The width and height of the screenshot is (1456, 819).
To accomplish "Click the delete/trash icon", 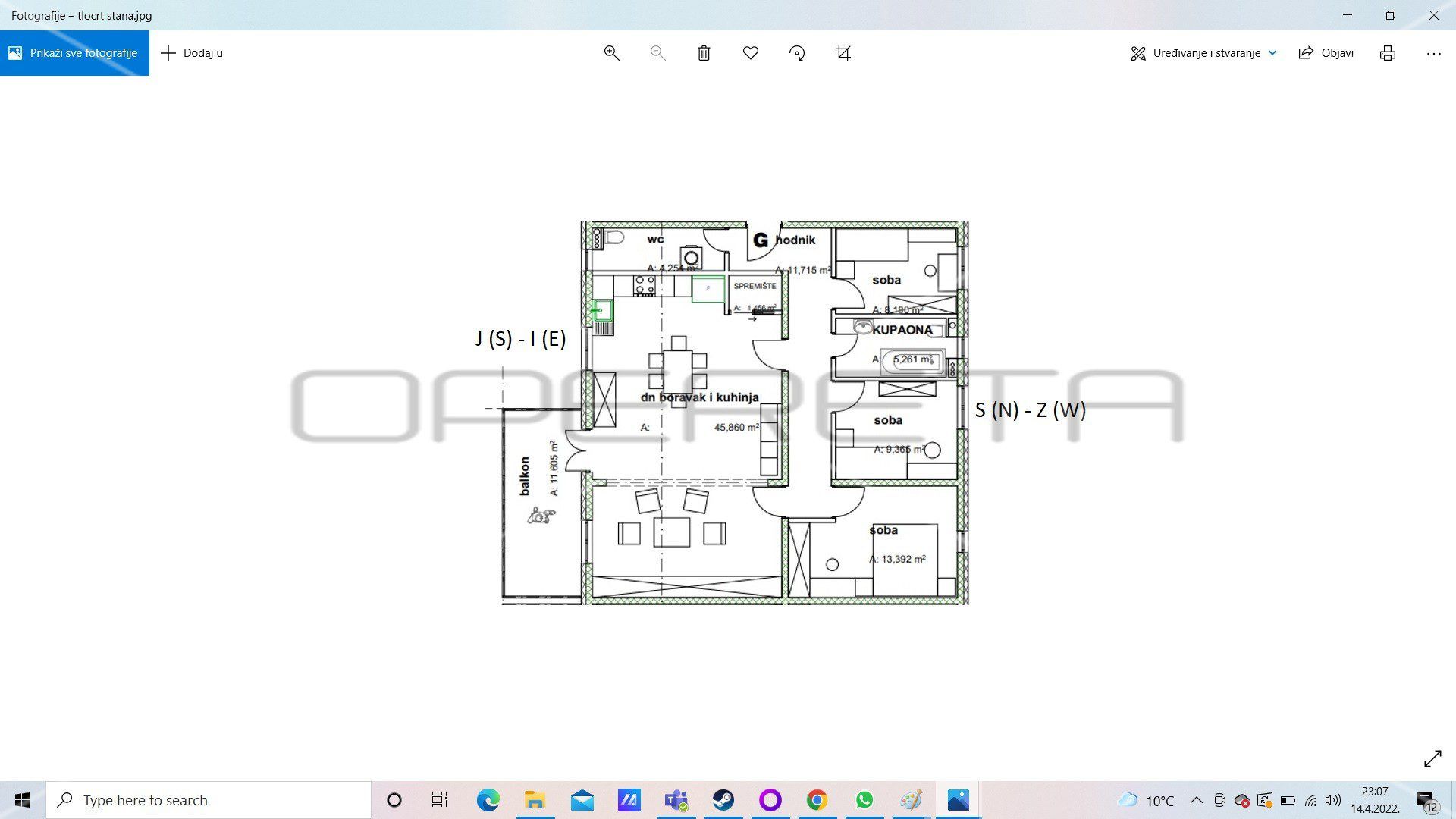I will point(704,52).
